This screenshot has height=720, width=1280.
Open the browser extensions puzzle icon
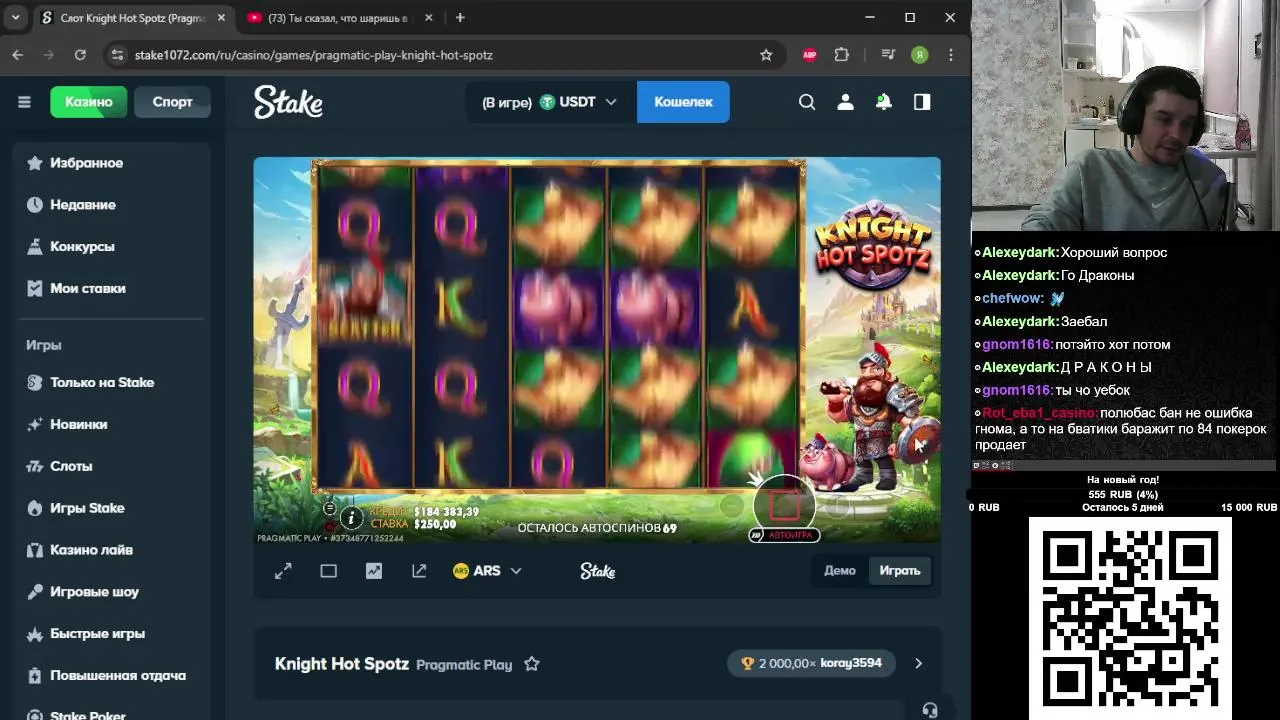[x=842, y=55]
